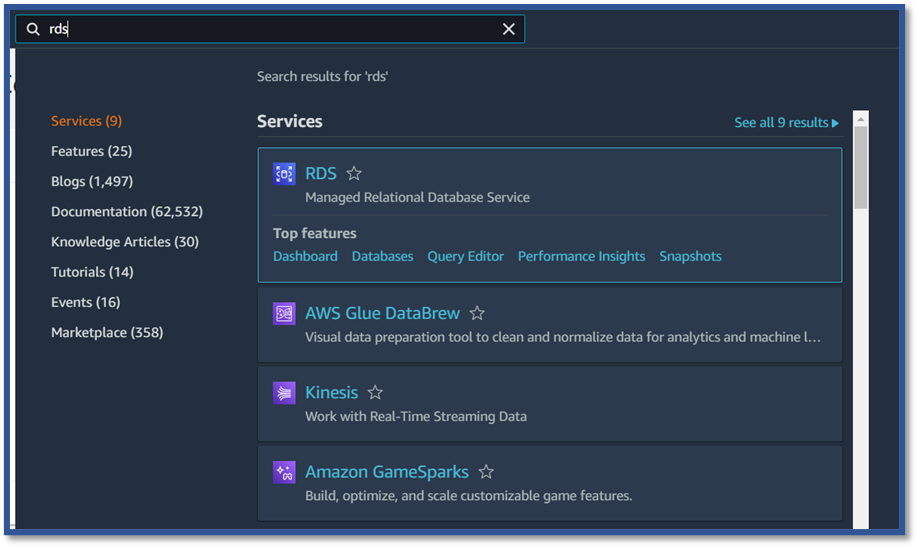Click the Search results for 'rds' text

point(323,77)
